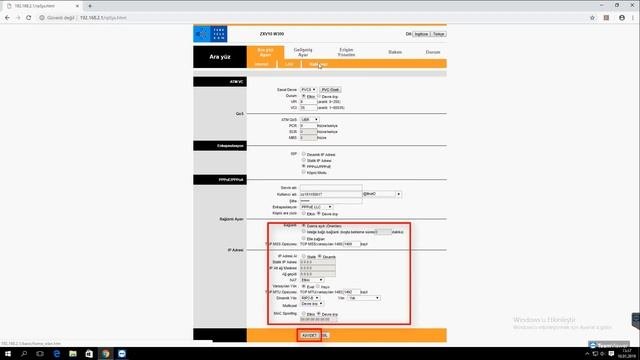640x360 pixels.
Task: Select Etkin for Durum status
Action: 304,96
